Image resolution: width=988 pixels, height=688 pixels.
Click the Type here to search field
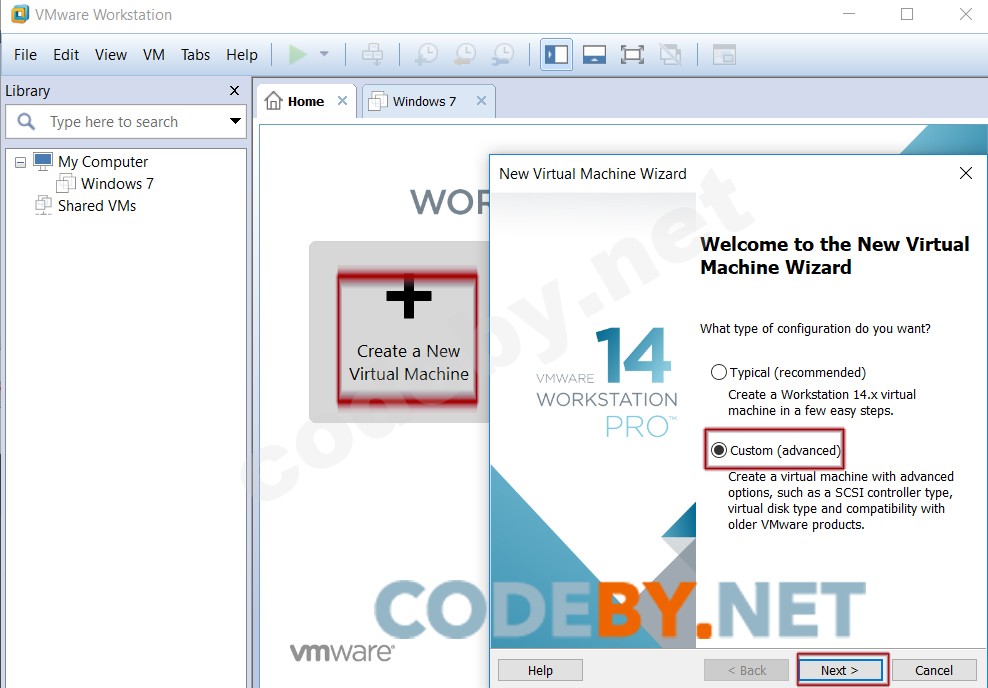125,122
